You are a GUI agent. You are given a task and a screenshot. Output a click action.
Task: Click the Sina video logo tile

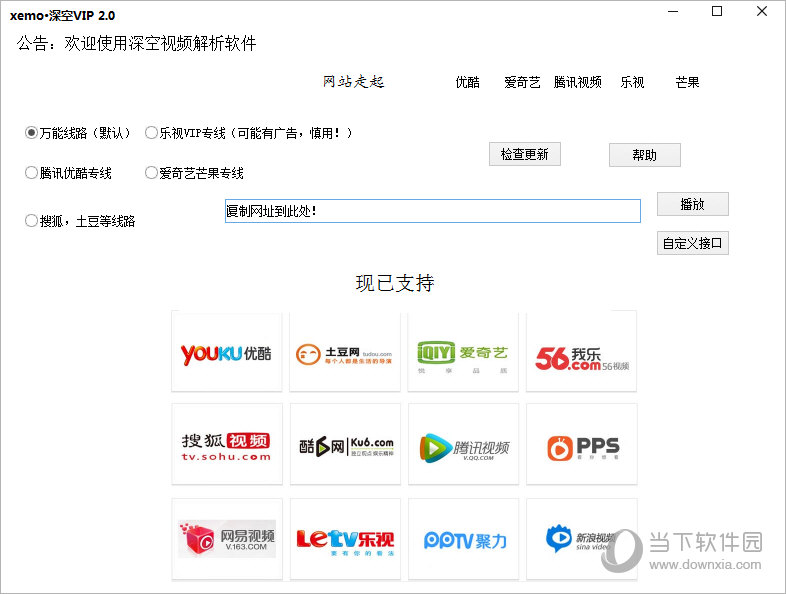pyautogui.click(x=581, y=539)
